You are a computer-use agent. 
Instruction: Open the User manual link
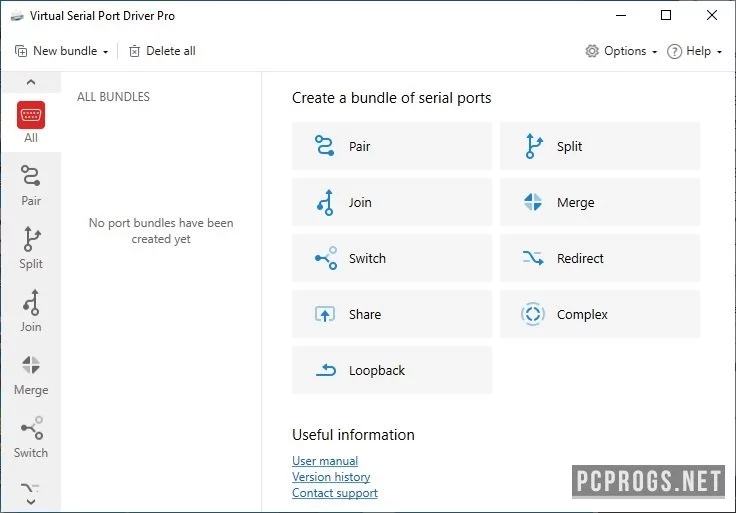pyautogui.click(x=325, y=460)
